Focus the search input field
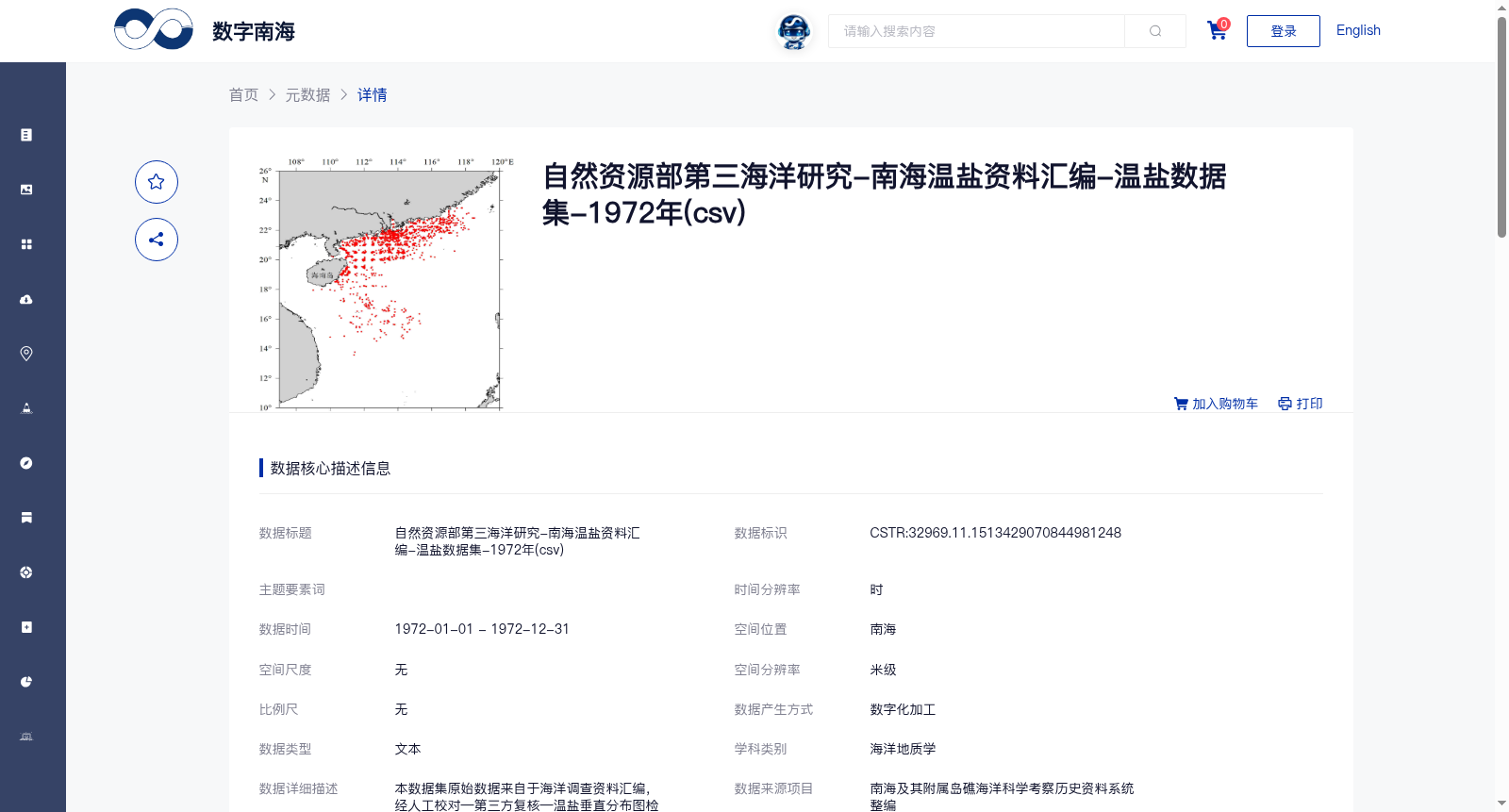This screenshot has width=1509, height=812. pos(976,31)
